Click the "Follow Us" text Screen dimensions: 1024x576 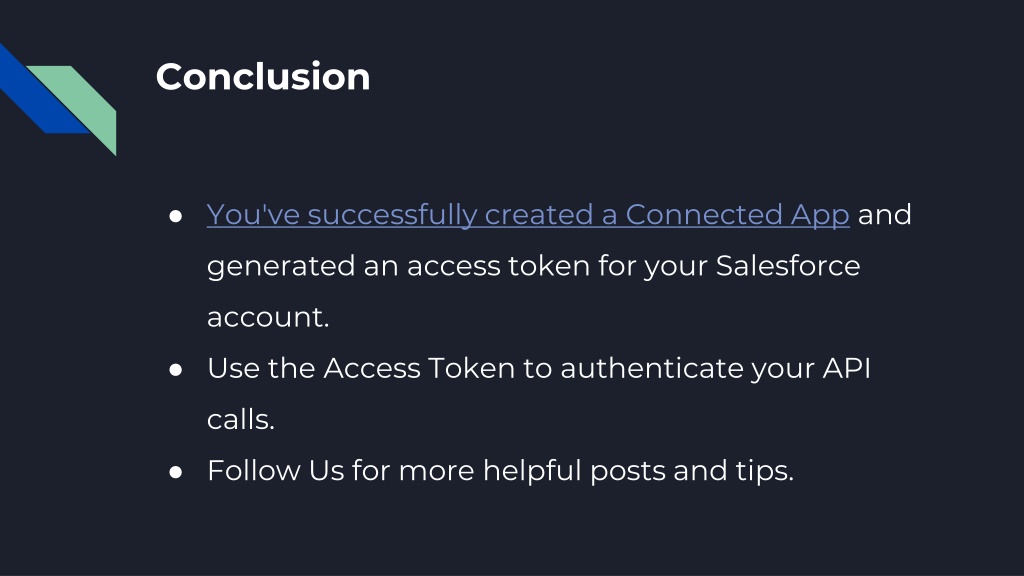coord(276,470)
